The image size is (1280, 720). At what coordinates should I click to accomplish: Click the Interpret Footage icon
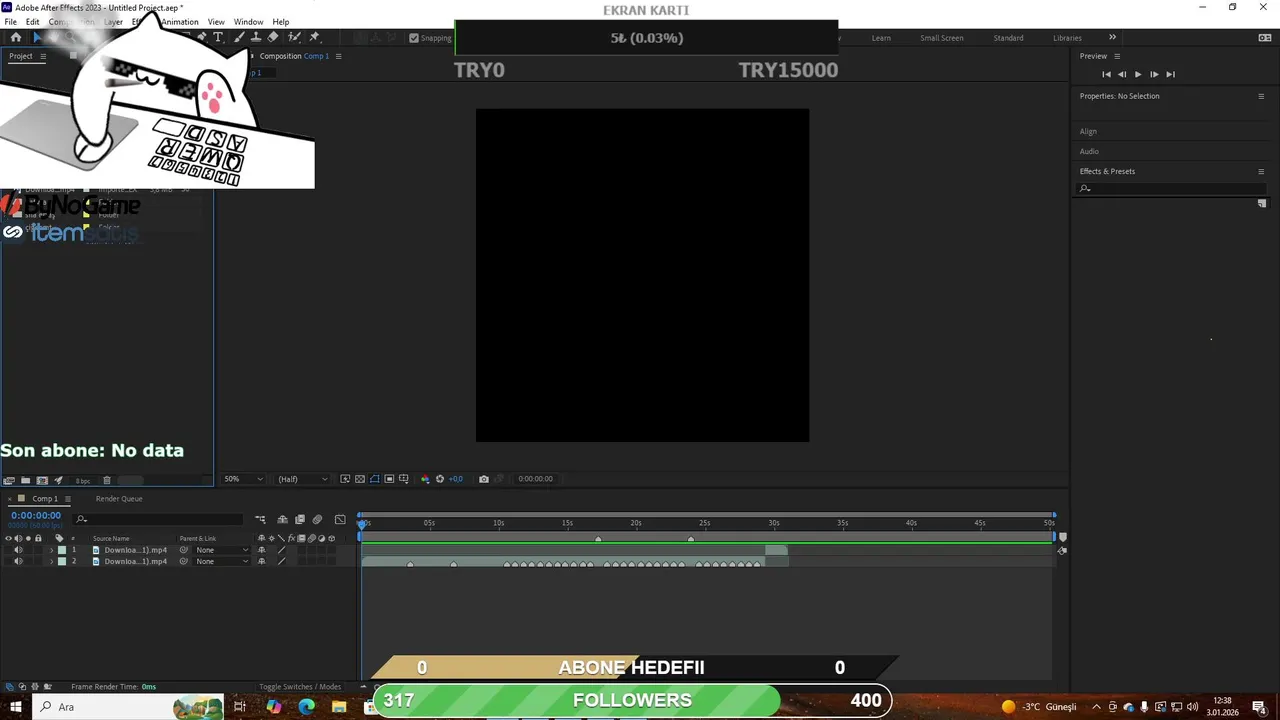point(9,481)
